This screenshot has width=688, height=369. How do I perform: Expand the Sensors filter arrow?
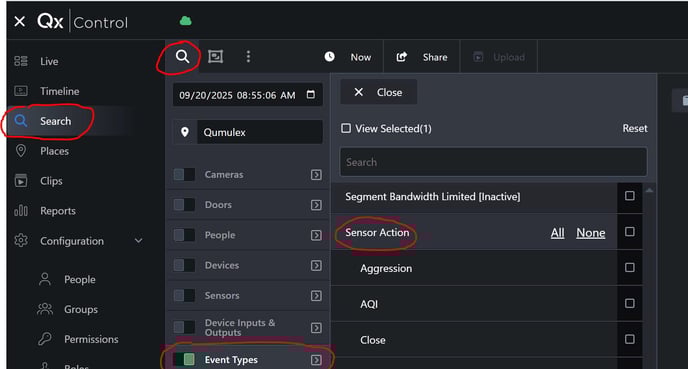316,296
